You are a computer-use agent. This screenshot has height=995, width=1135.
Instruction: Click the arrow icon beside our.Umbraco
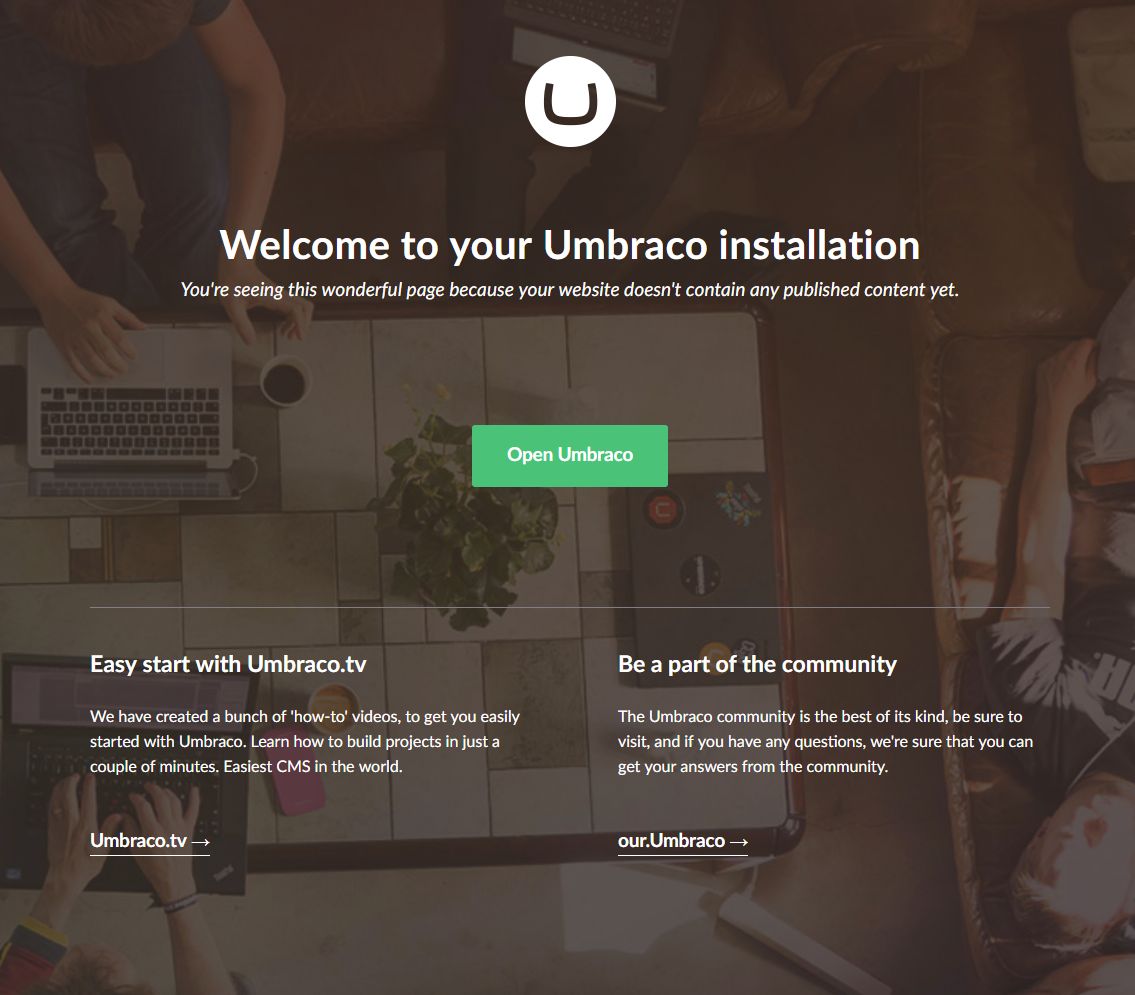(x=738, y=842)
